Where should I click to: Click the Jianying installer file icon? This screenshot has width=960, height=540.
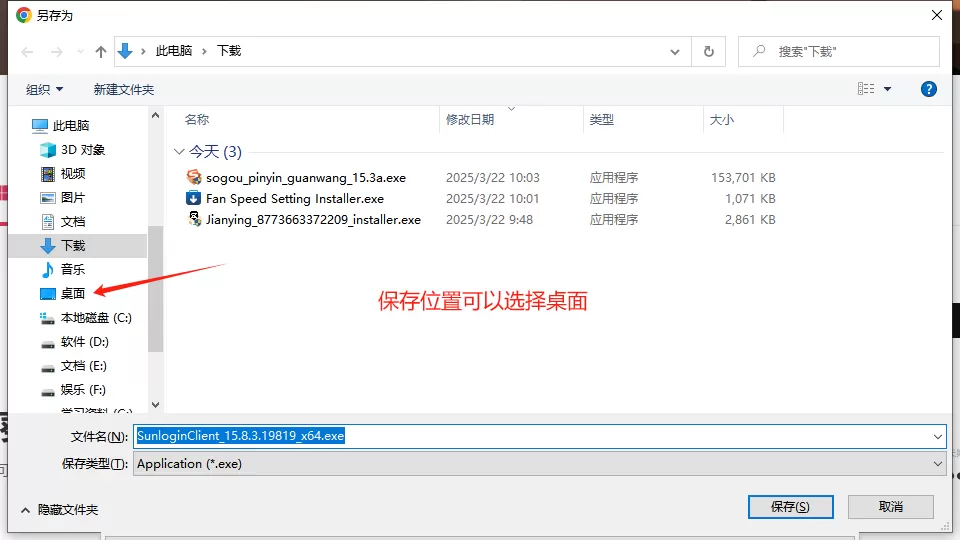coord(194,219)
